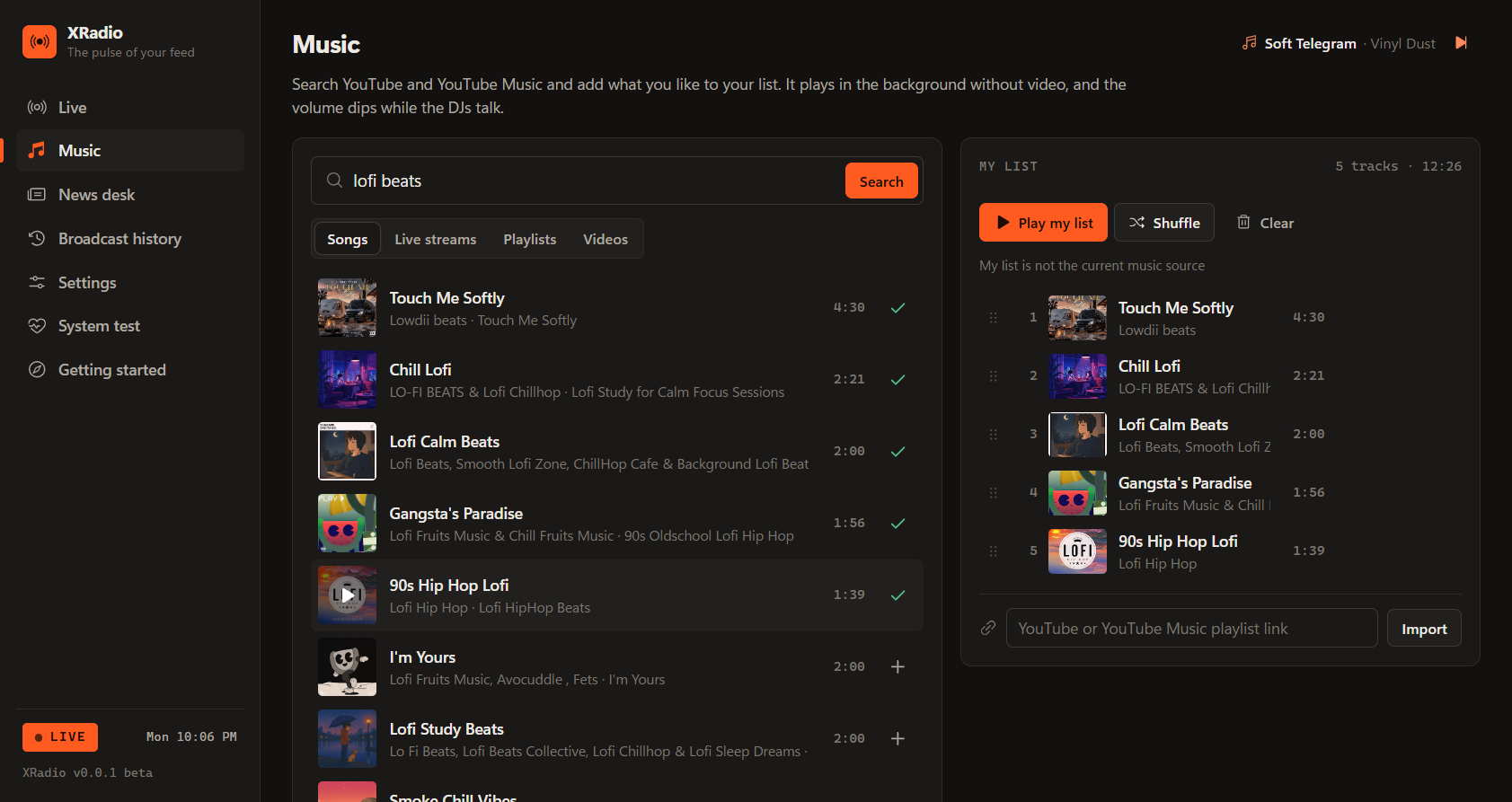Switch to the Videos tab
Viewport: 1512px width, 802px height.
(606, 240)
